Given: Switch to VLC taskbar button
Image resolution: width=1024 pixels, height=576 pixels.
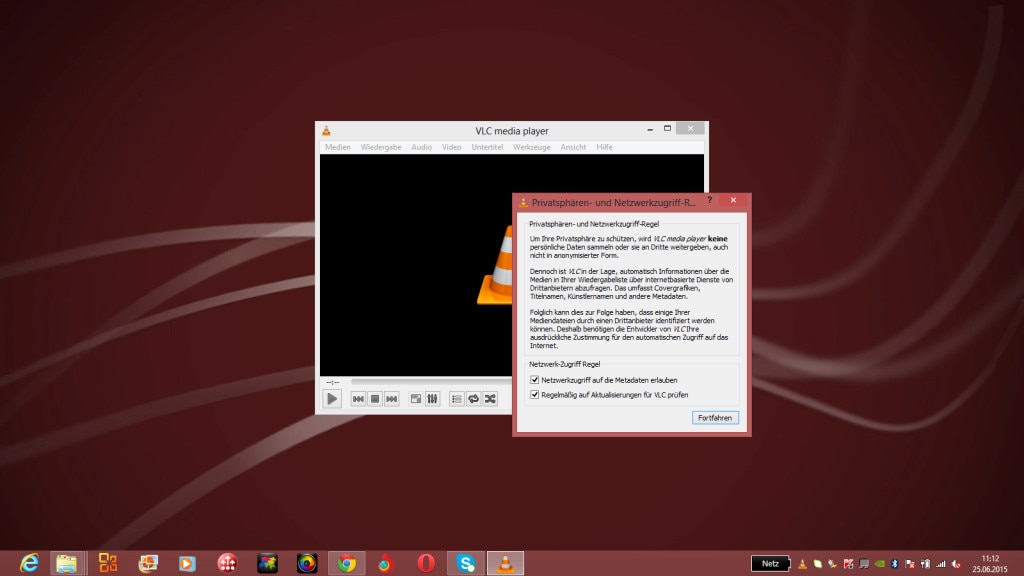Looking at the screenshot, I should point(505,563).
